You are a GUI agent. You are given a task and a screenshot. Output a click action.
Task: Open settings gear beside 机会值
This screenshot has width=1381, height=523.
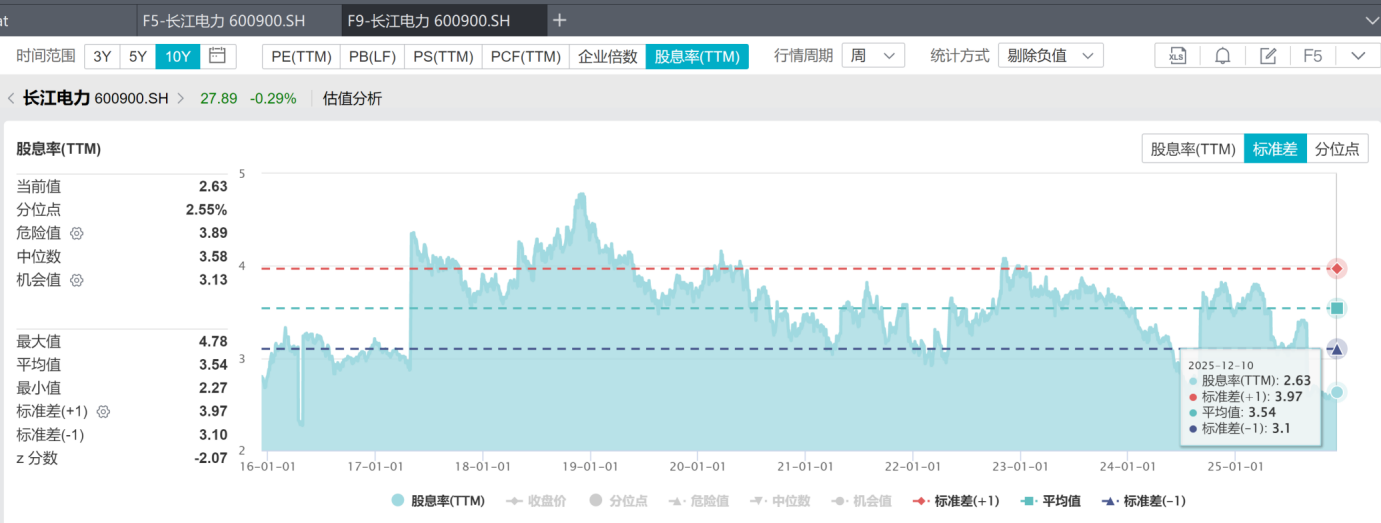76,280
